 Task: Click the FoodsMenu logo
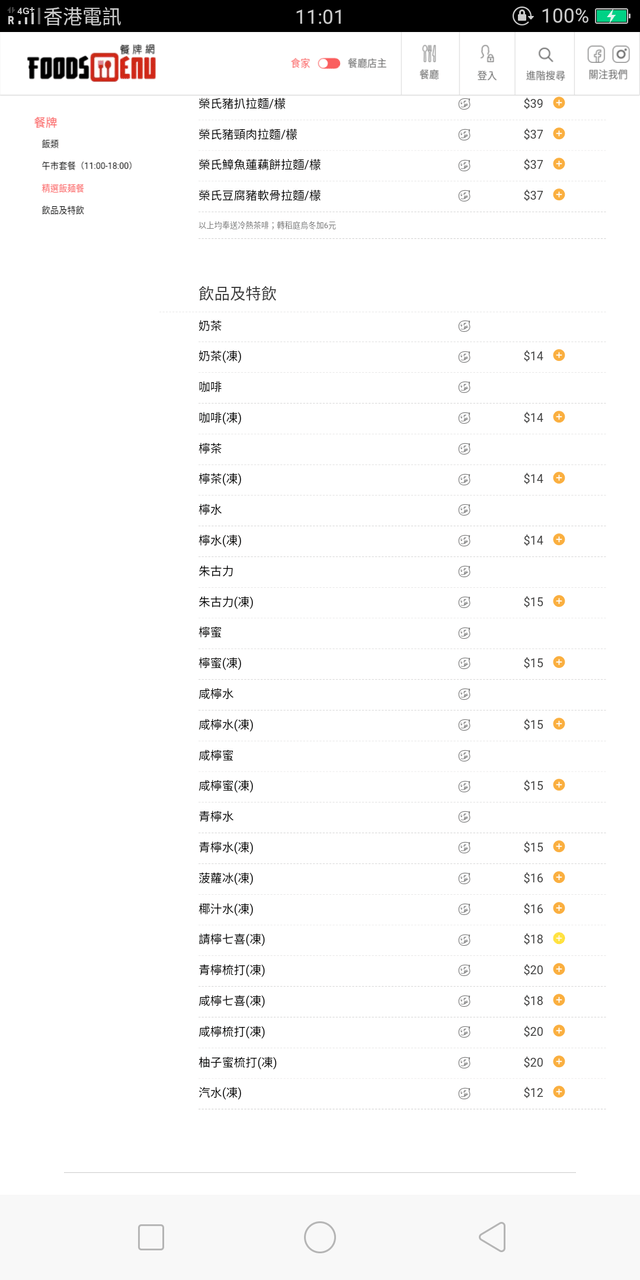[92, 64]
